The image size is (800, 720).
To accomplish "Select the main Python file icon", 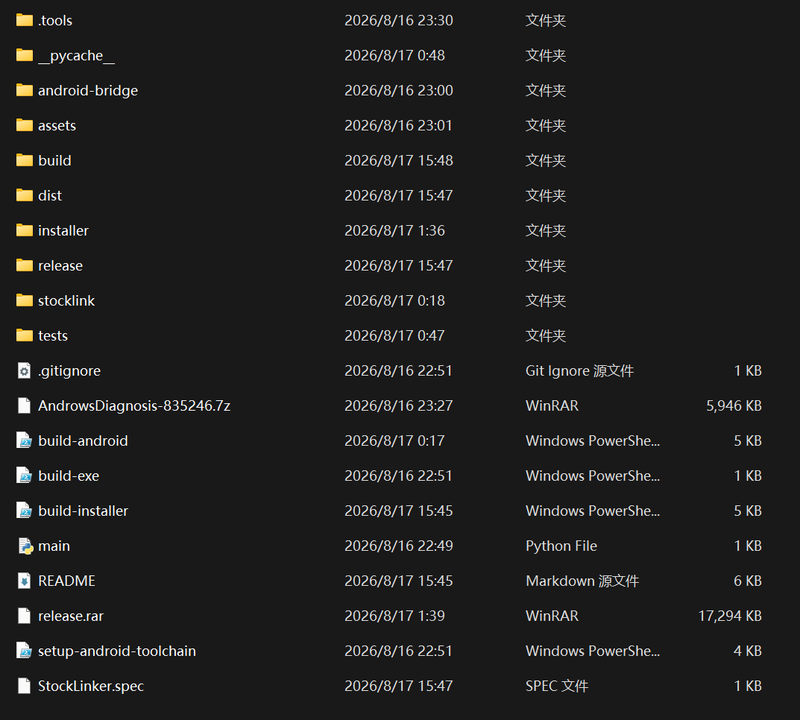I will tap(25, 546).
